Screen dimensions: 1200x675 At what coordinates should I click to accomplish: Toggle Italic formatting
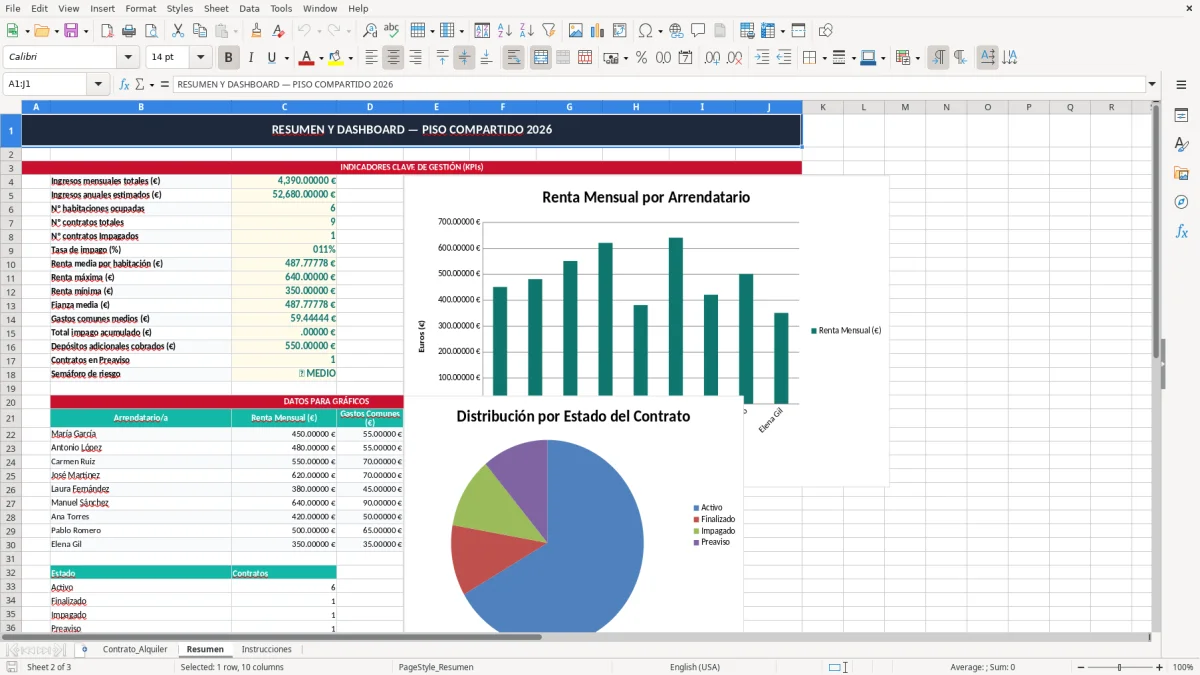tap(251, 58)
